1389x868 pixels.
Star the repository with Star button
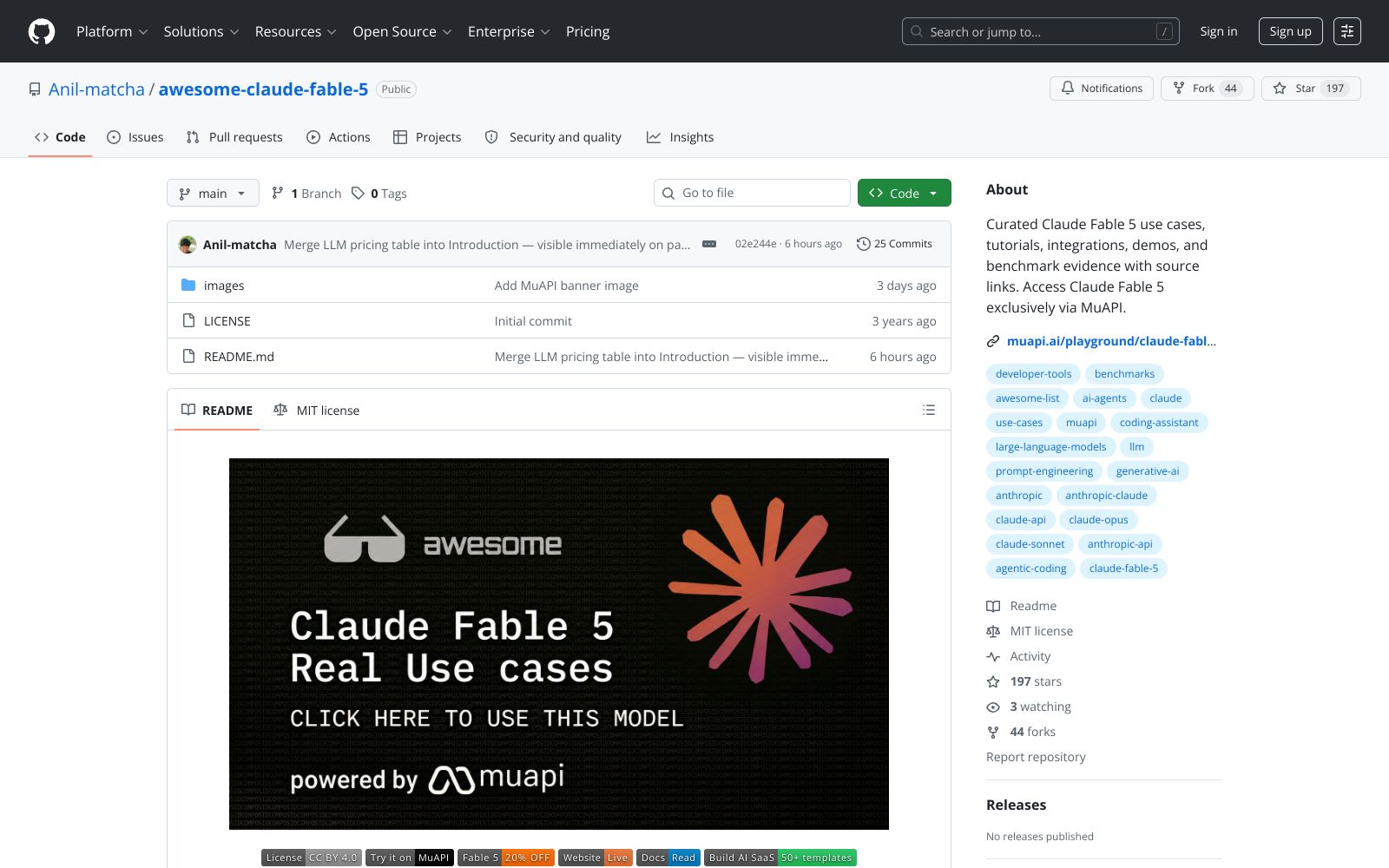[1311, 89]
